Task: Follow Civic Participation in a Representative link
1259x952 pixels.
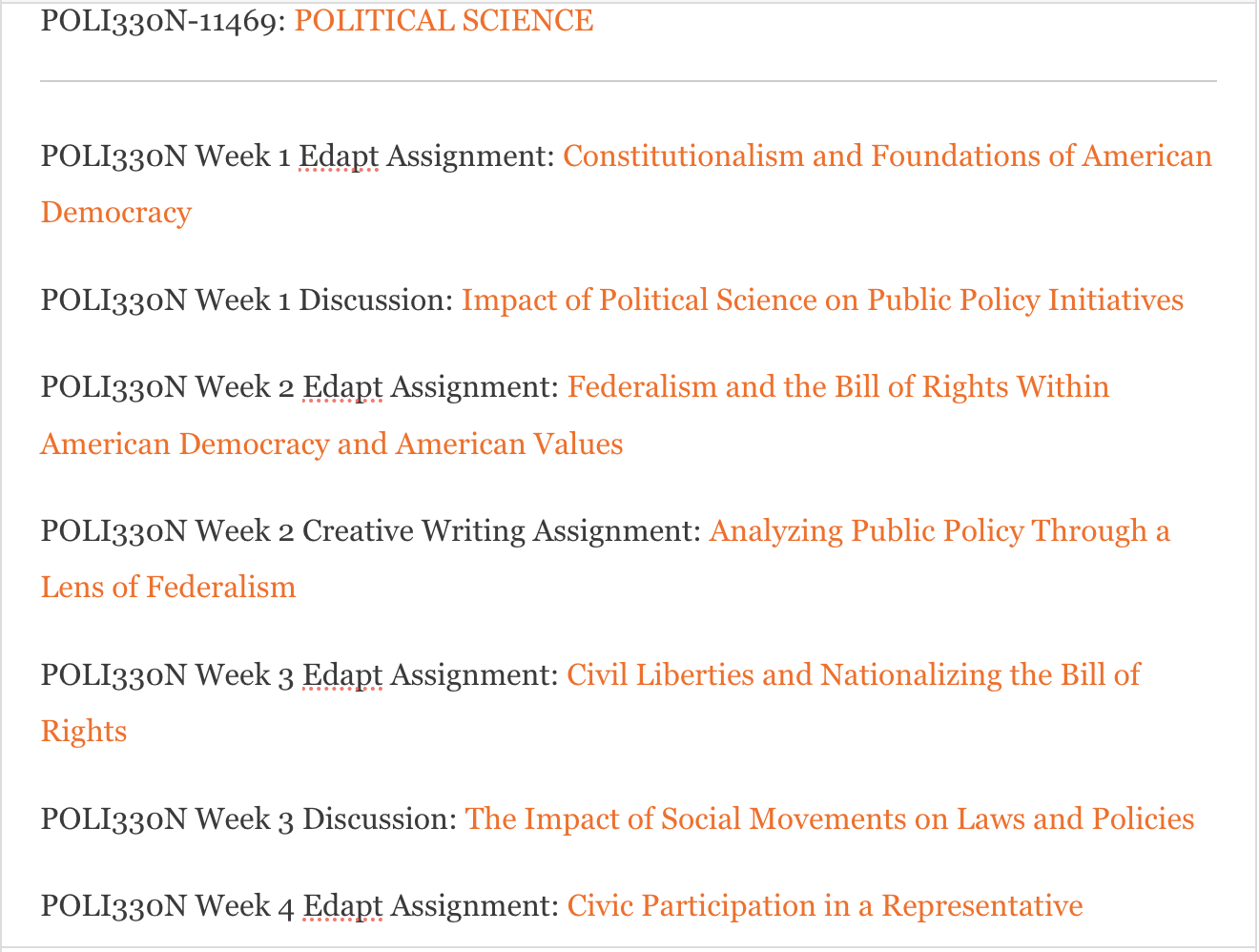Action: coord(824,905)
